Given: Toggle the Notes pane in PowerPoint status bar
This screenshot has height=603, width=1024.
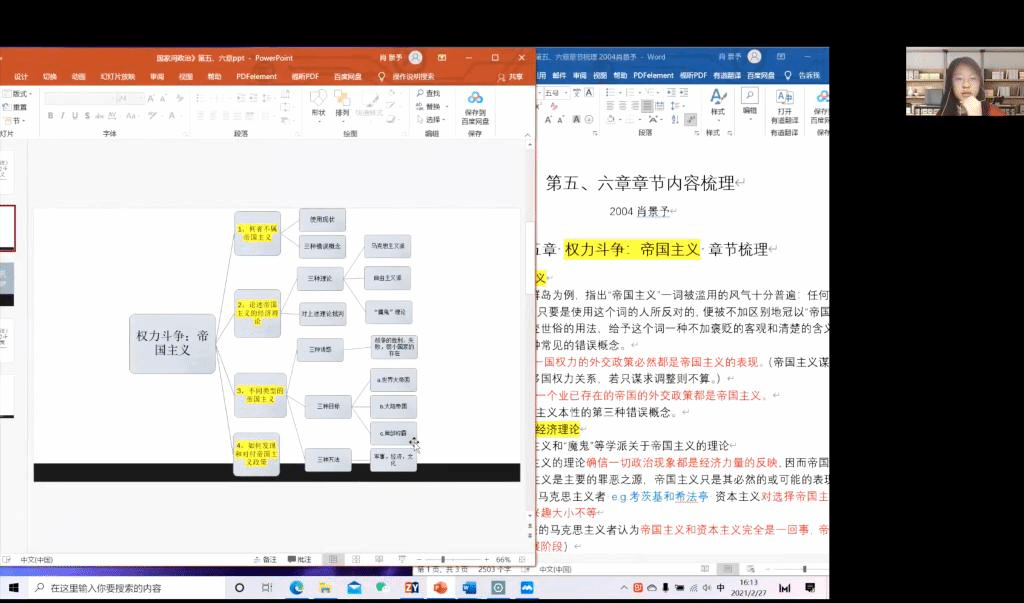Looking at the screenshot, I should (265, 559).
